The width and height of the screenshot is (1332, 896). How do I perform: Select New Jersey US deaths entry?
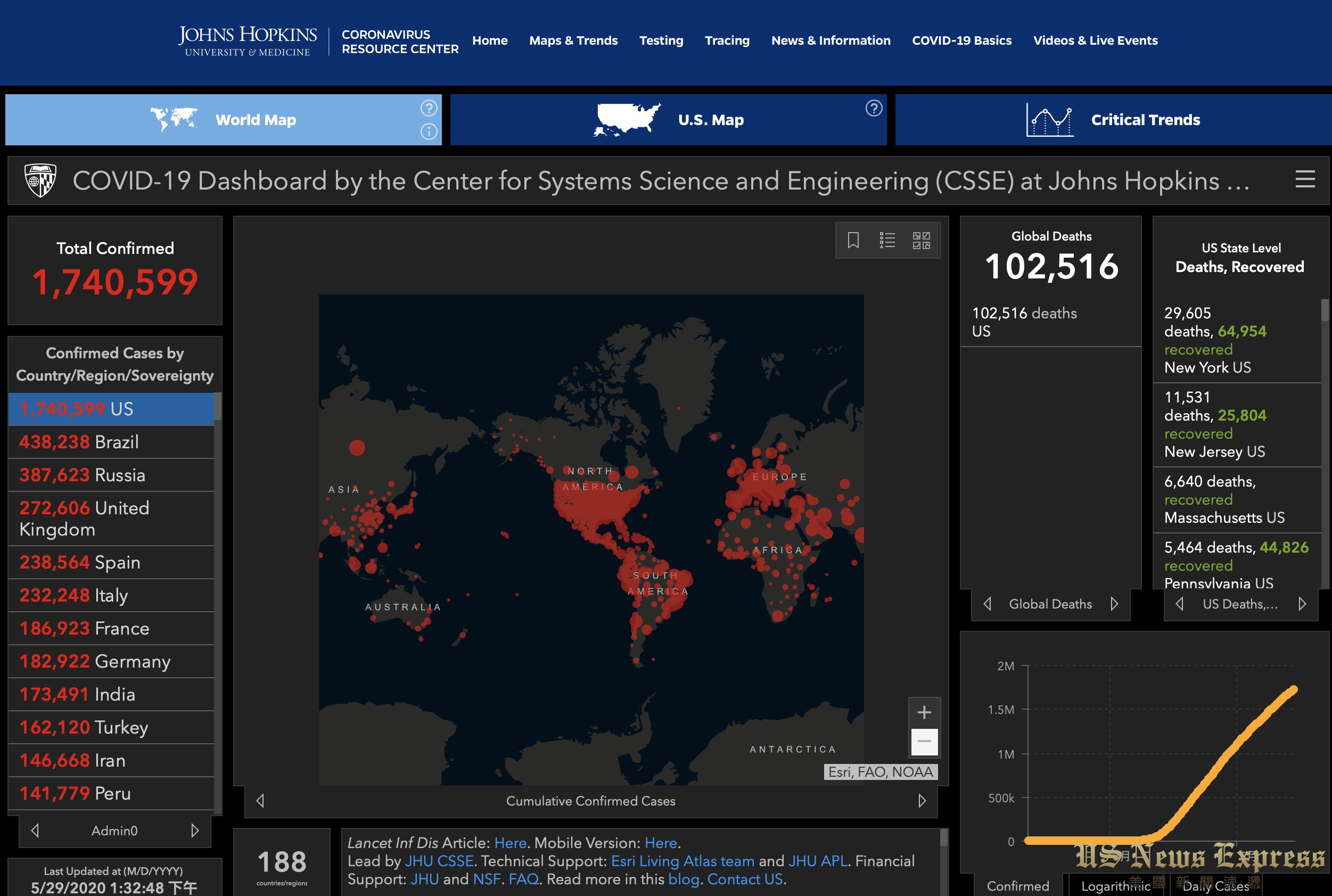pyautogui.click(x=1238, y=424)
